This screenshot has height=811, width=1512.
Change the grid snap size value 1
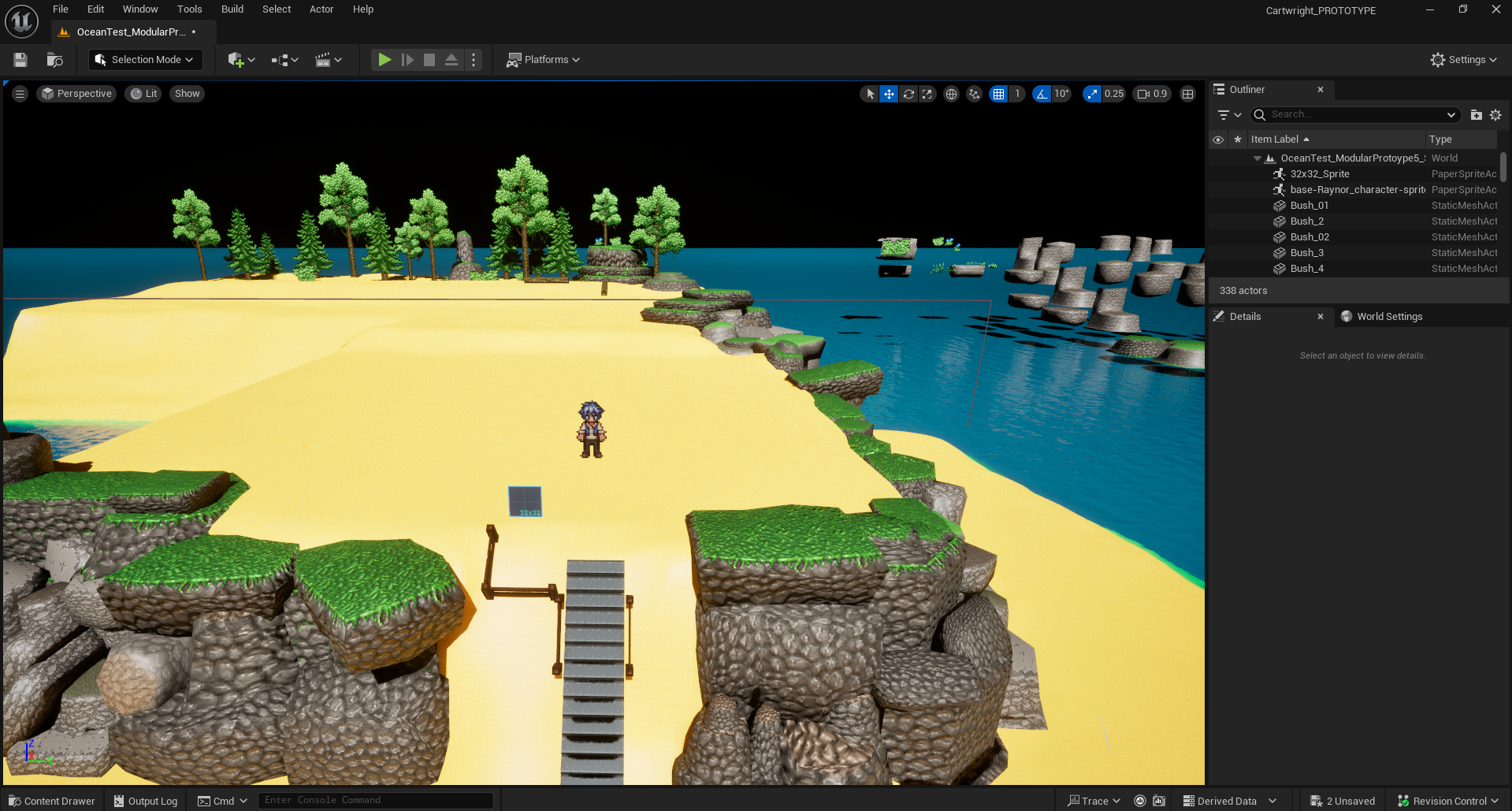pyautogui.click(x=1017, y=94)
